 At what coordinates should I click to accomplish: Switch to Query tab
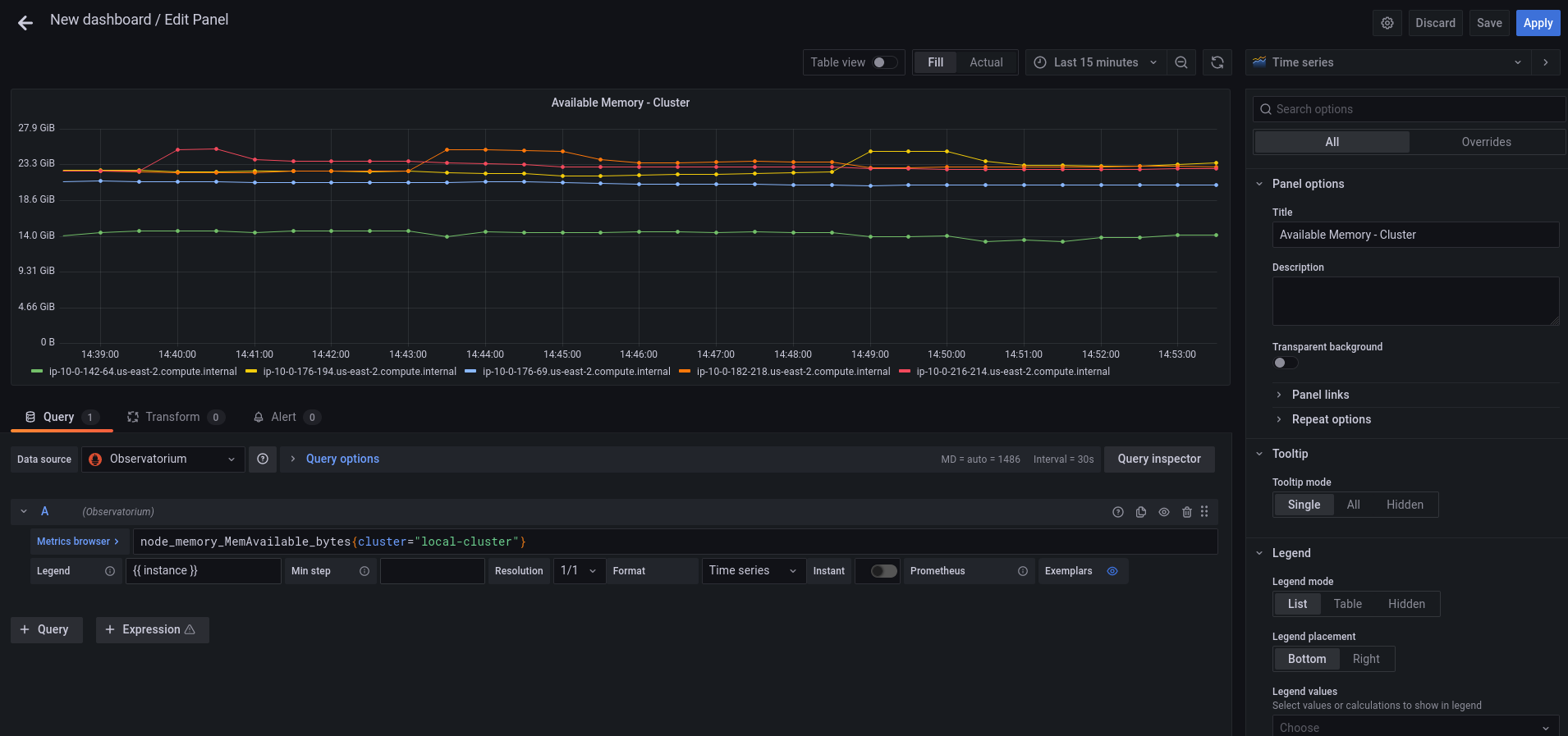62,417
